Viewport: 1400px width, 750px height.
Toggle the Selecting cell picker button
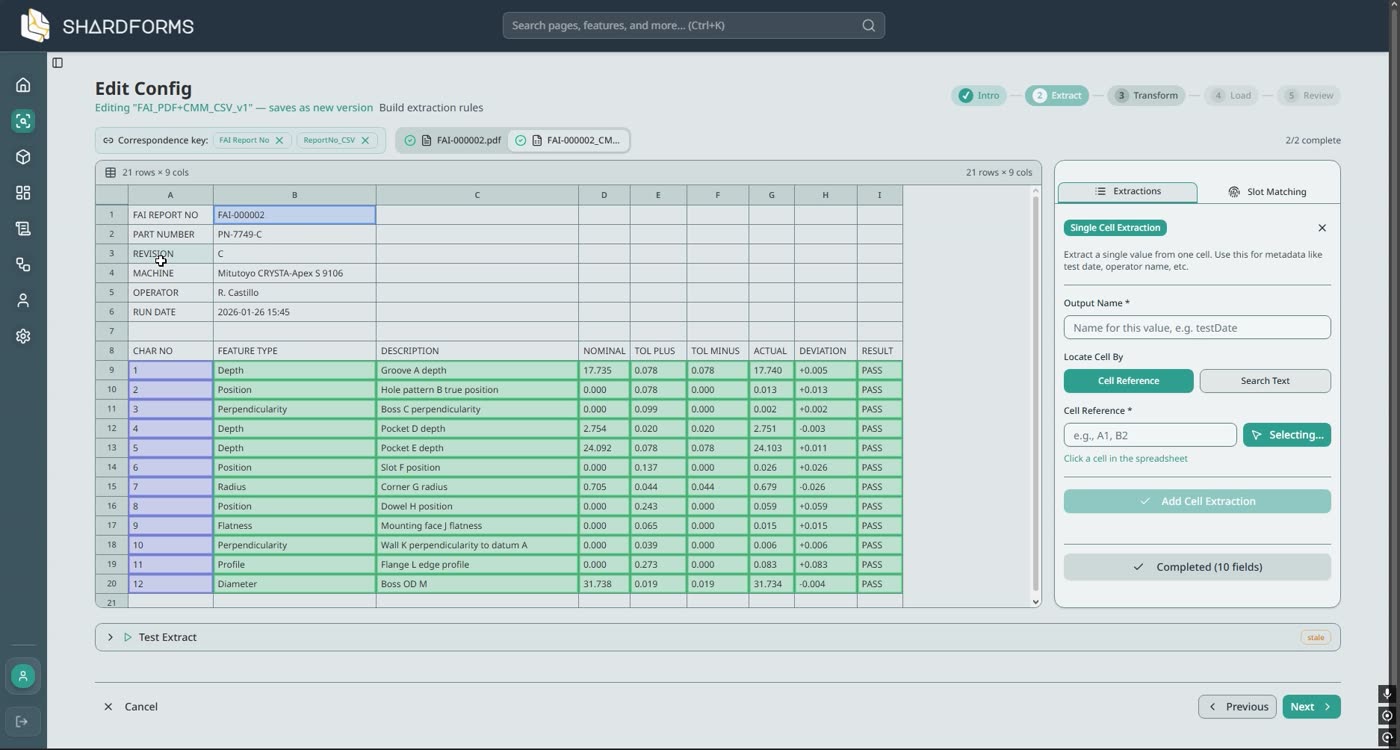coord(1287,435)
